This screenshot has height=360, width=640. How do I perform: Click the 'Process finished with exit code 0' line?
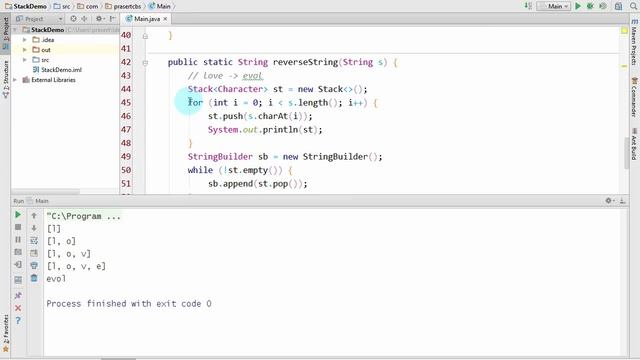tap(129, 304)
